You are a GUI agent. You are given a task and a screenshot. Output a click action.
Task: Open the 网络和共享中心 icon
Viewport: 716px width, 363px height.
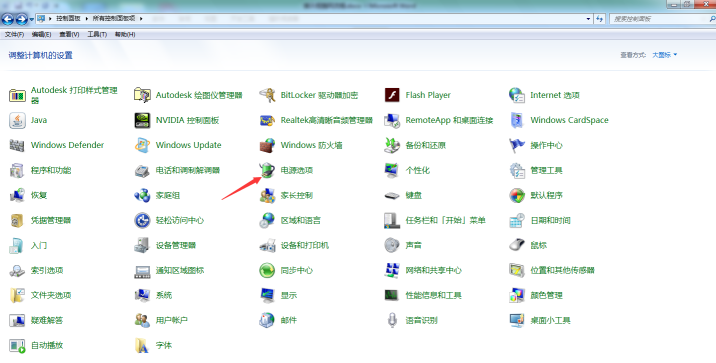pos(392,270)
